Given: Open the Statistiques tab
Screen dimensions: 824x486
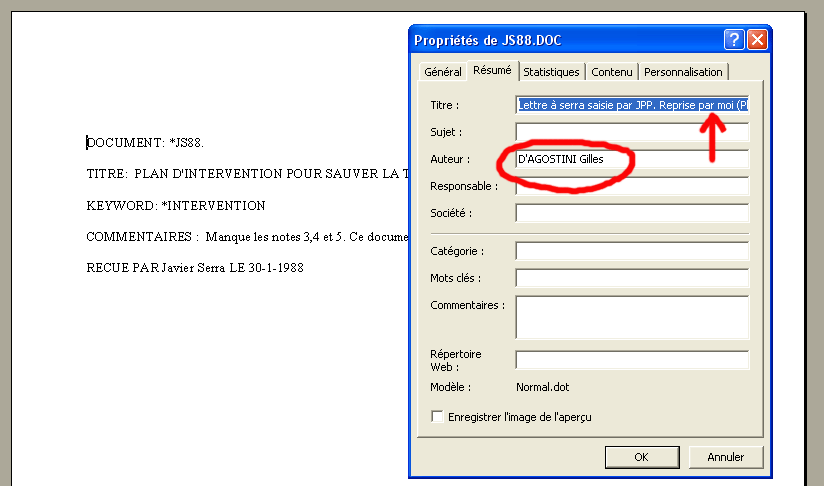Looking at the screenshot, I should tap(551, 72).
